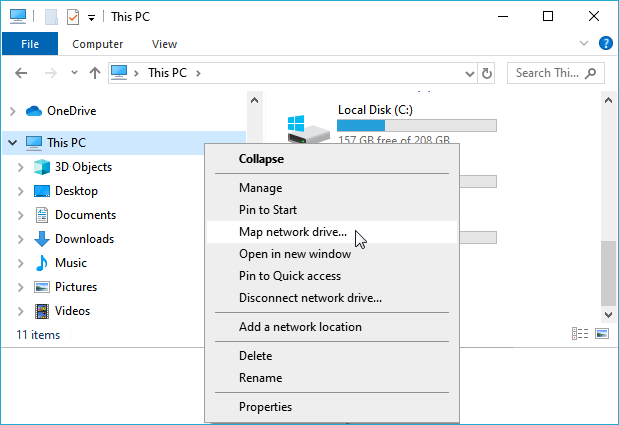The height and width of the screenshot is (425, 619).
Task: Choose Properties from the context menu
Action: (265, 407)
